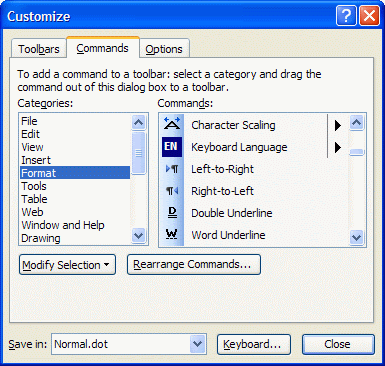Click the Double Underline D icon
Image resolution: width=385 pixels, height=366 pixels.
coord(172,213)
